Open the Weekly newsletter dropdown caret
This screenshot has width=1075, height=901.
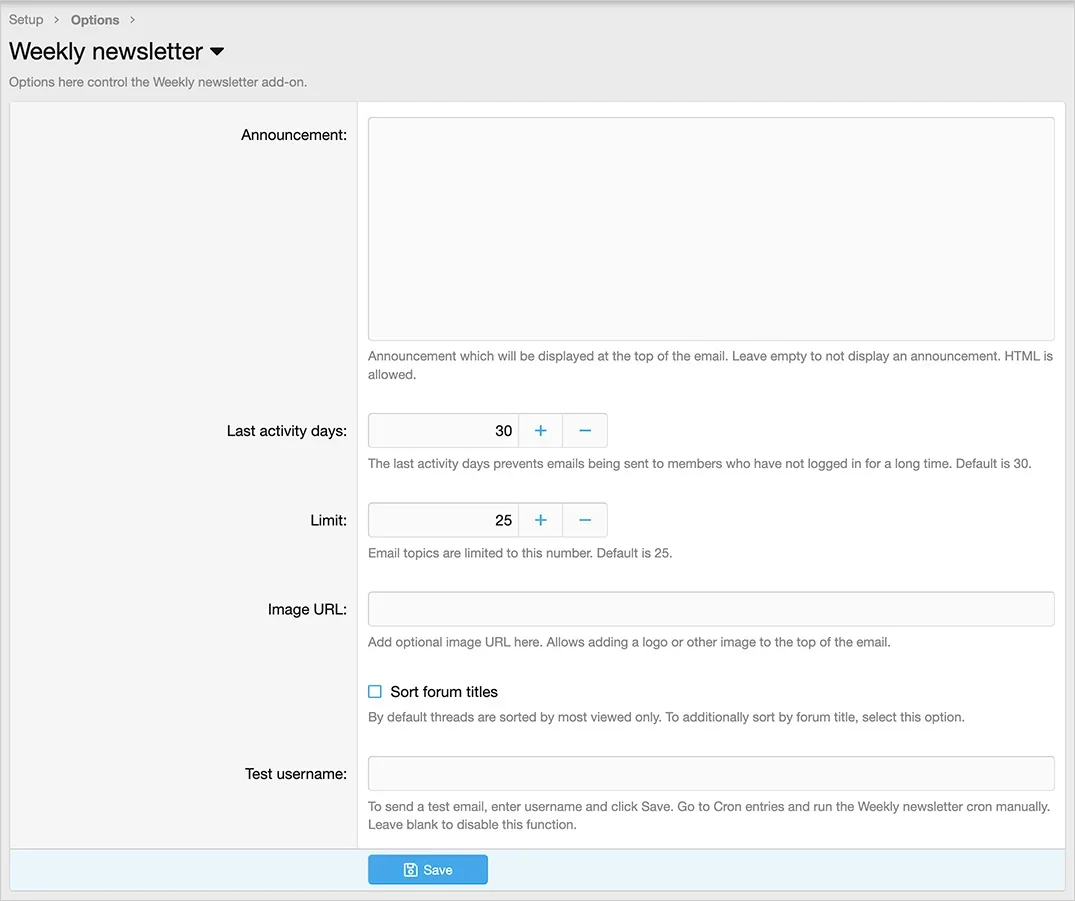217,52
